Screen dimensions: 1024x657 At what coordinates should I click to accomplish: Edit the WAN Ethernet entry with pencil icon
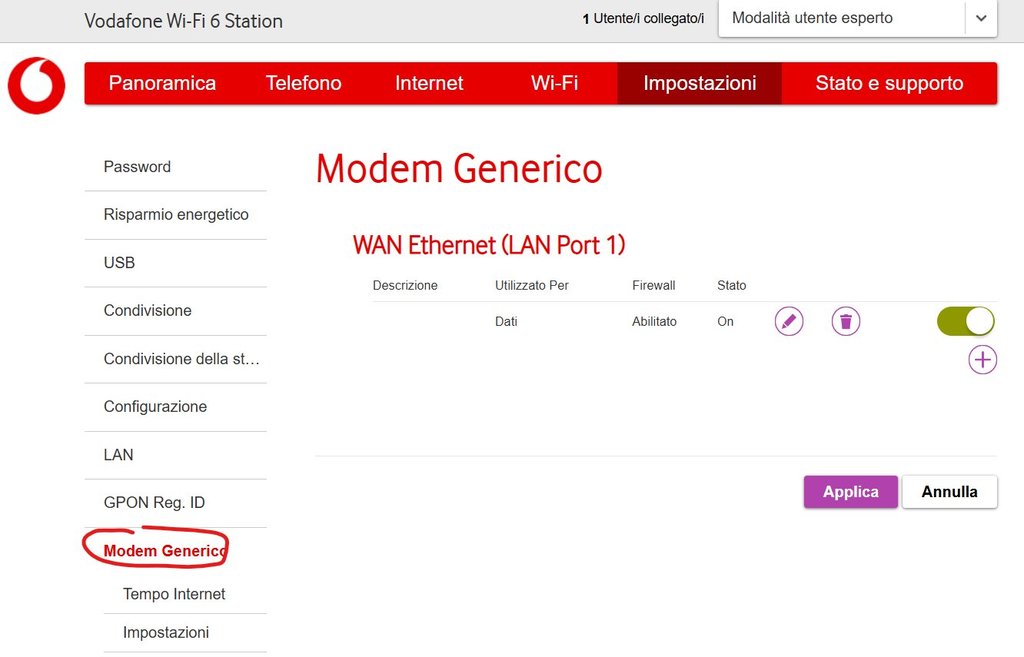(789, 321)
